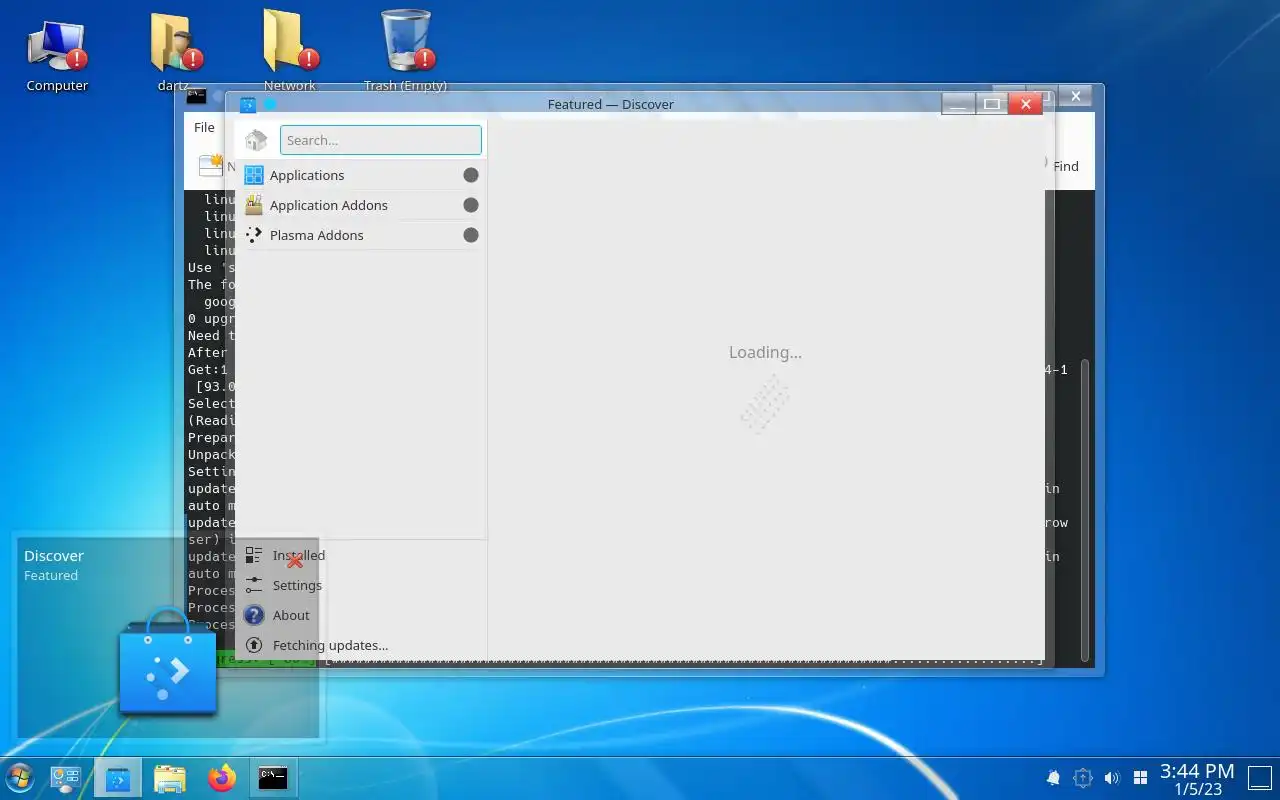Close the terminal window behind Discover

click(1076, 96)
